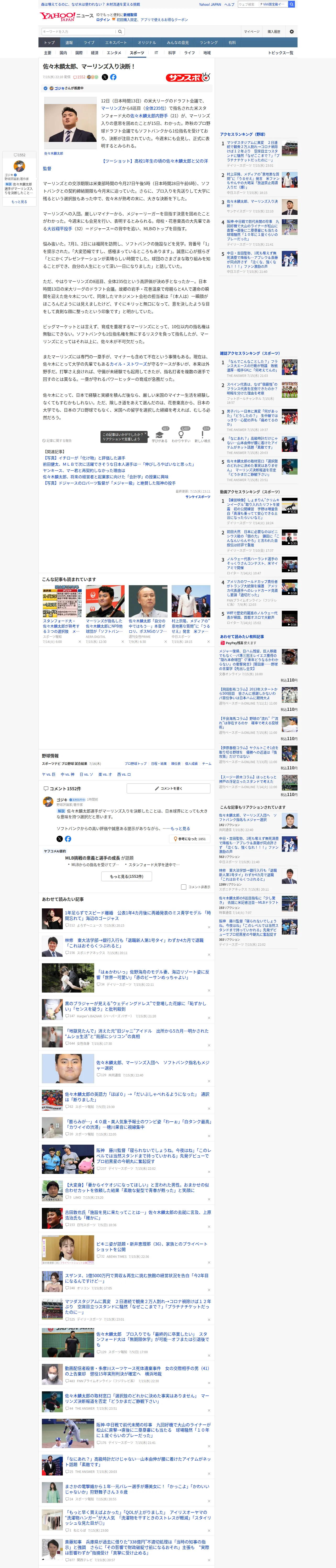
Task: Open 1年足らずでスピード離婚 article link
Action: coord(138,916)
